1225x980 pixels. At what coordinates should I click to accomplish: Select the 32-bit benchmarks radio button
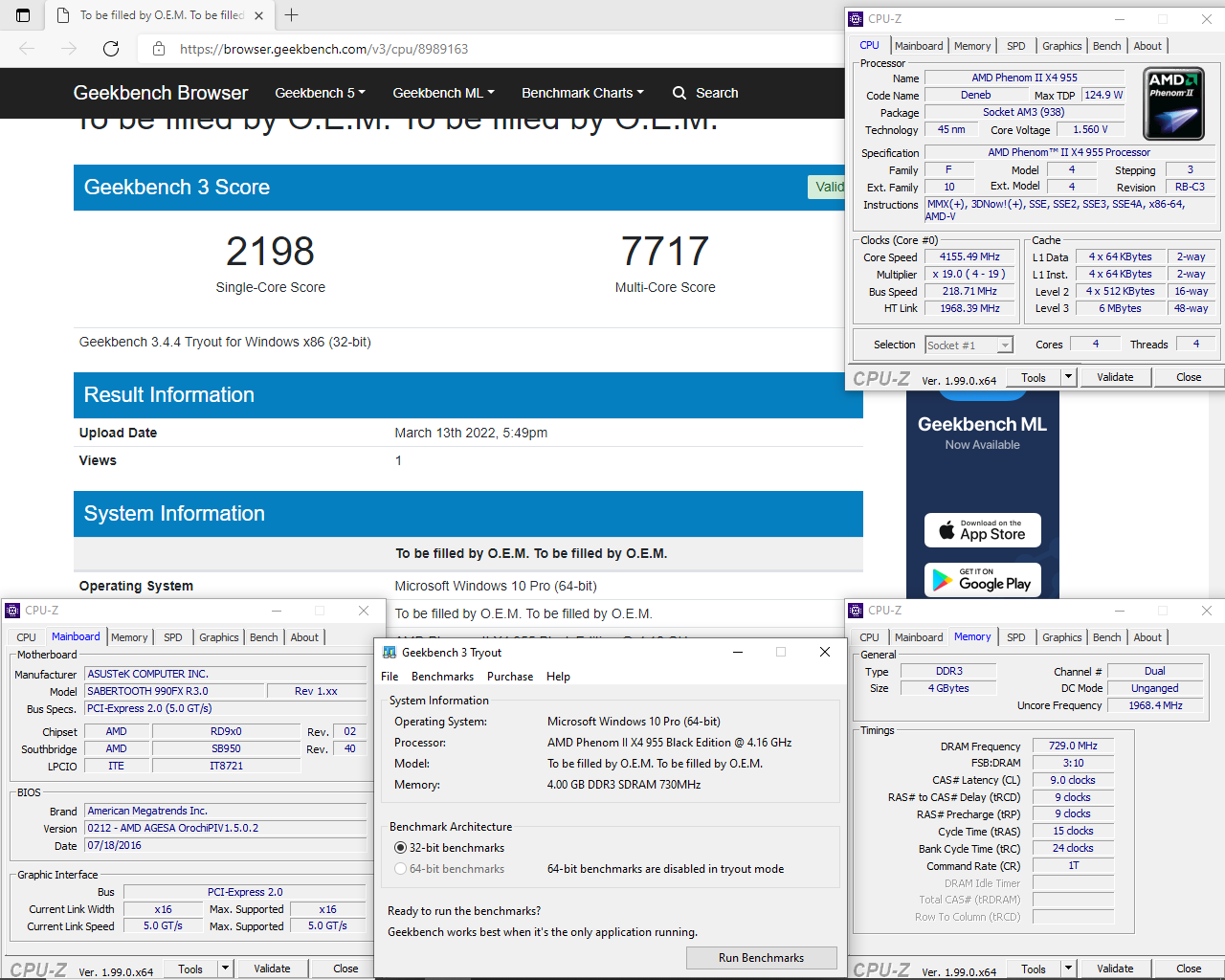[400, 848]
